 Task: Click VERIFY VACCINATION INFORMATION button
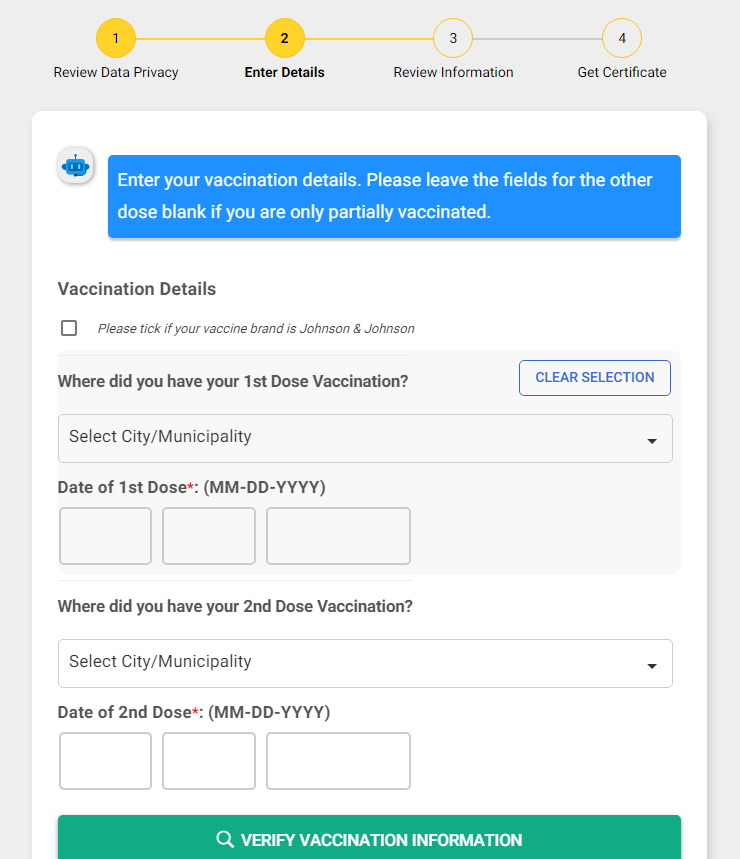pos(369,837)
